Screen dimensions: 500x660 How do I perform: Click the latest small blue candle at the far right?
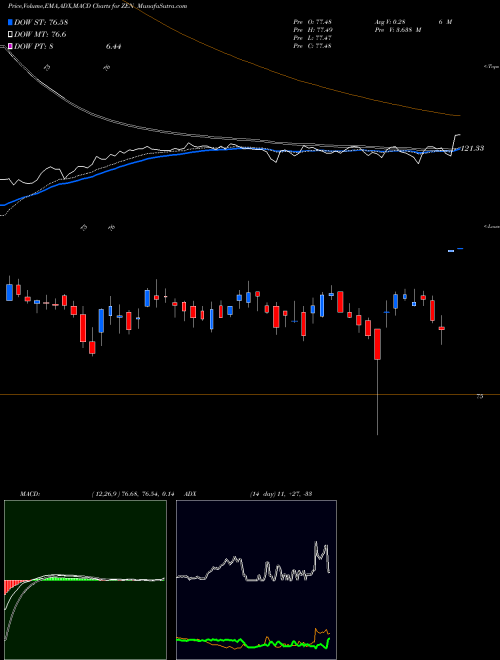tap(460, 249)
